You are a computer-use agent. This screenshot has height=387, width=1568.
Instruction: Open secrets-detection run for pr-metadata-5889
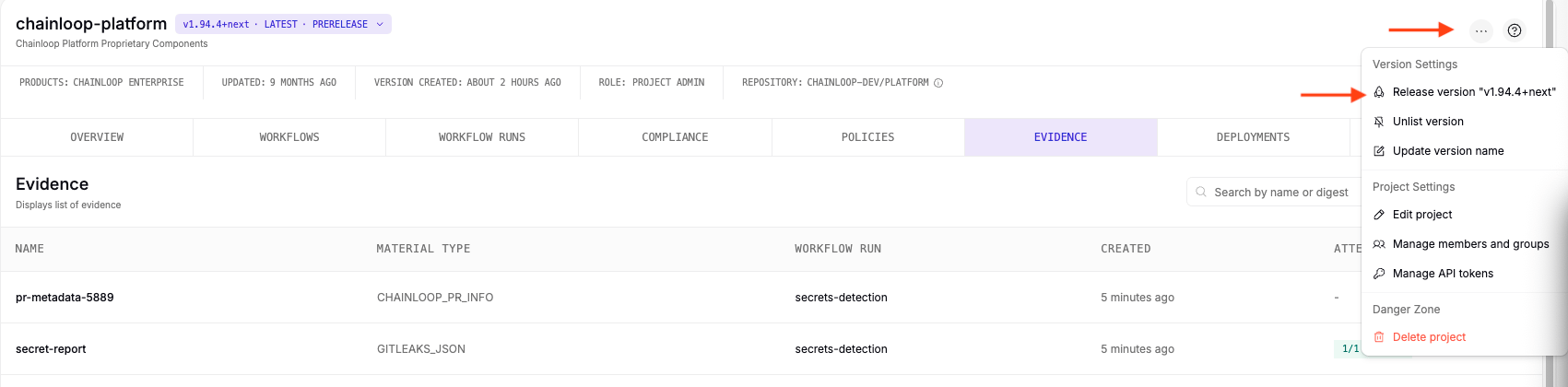click(x=841, y=298)
